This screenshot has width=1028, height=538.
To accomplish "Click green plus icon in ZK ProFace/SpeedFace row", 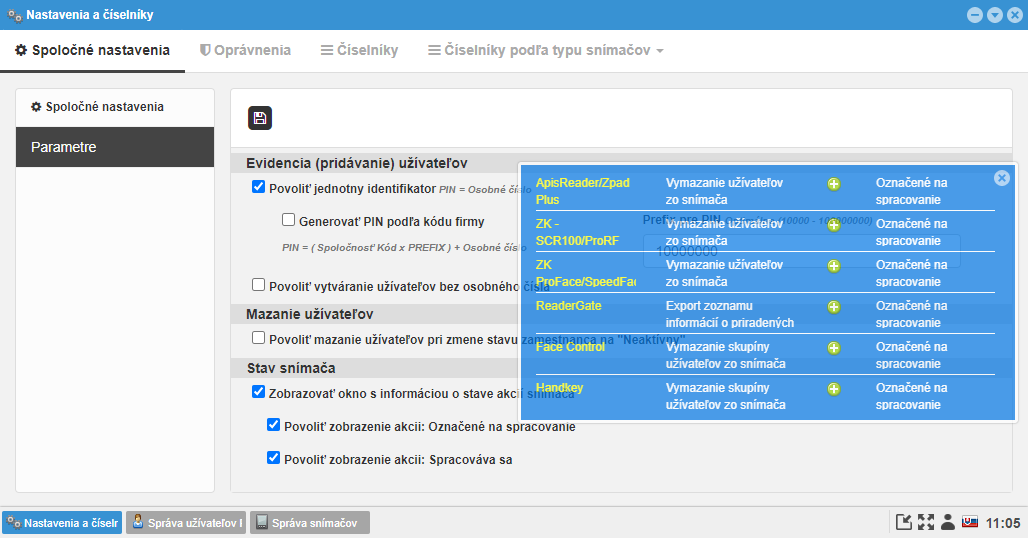I will click(x=833, y=266).
